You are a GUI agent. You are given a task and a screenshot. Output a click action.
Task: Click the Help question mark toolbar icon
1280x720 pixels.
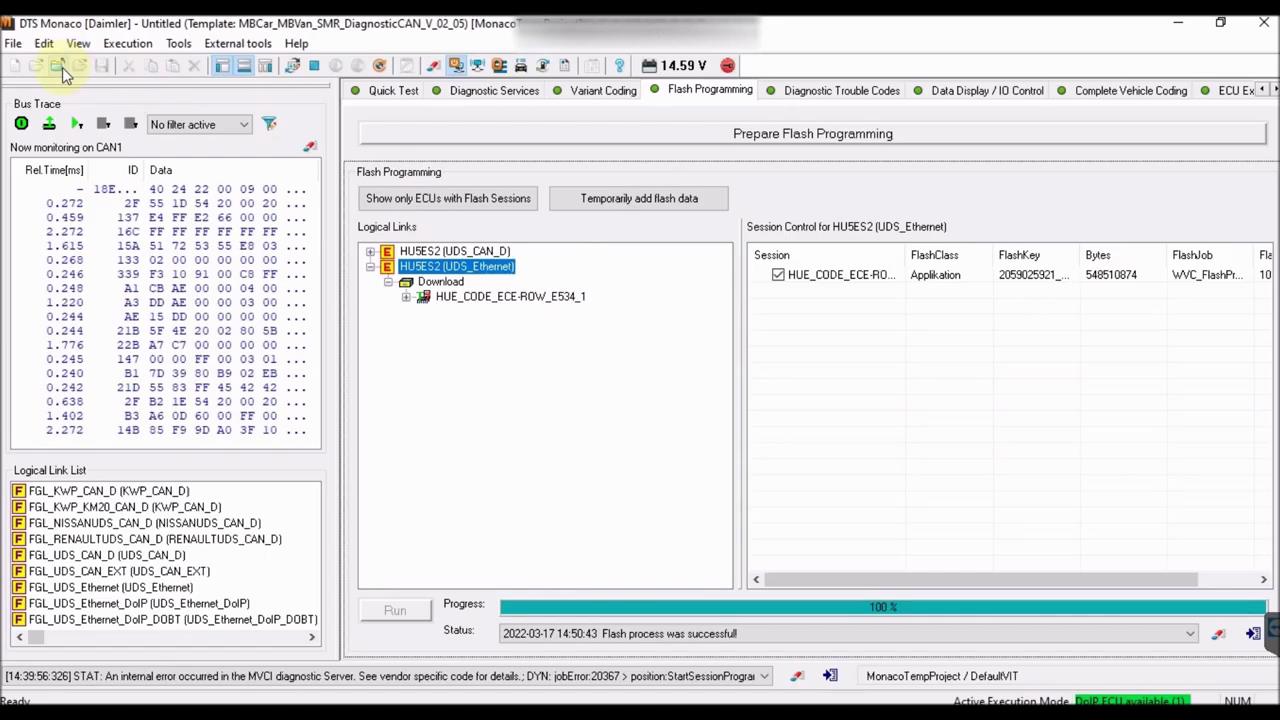pos(620,66)
